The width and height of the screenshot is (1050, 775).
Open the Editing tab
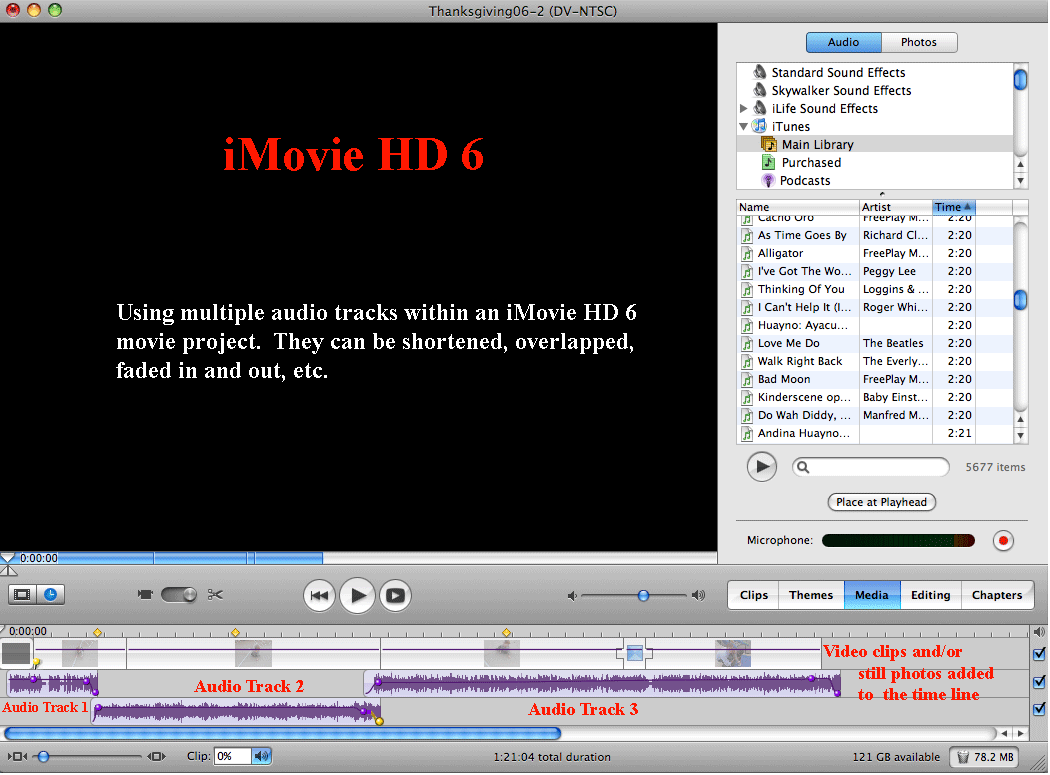pos(930,595)
